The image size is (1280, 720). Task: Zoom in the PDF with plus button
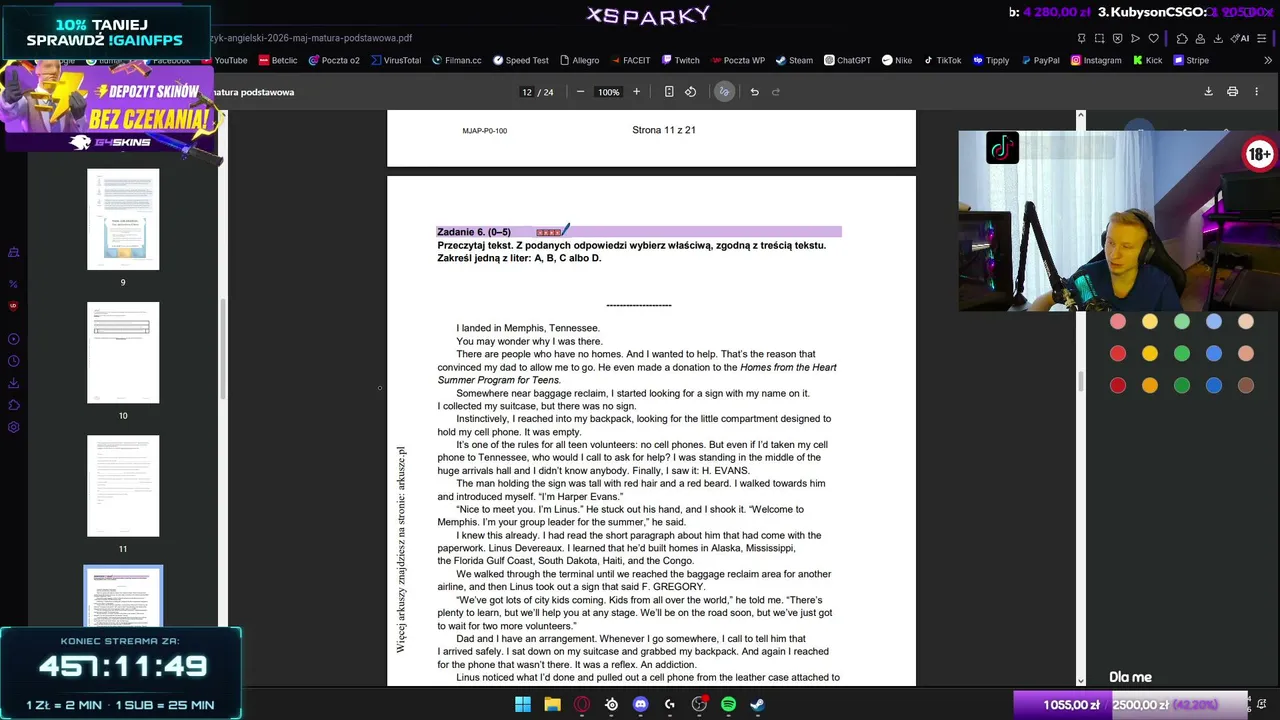[636, 92]
